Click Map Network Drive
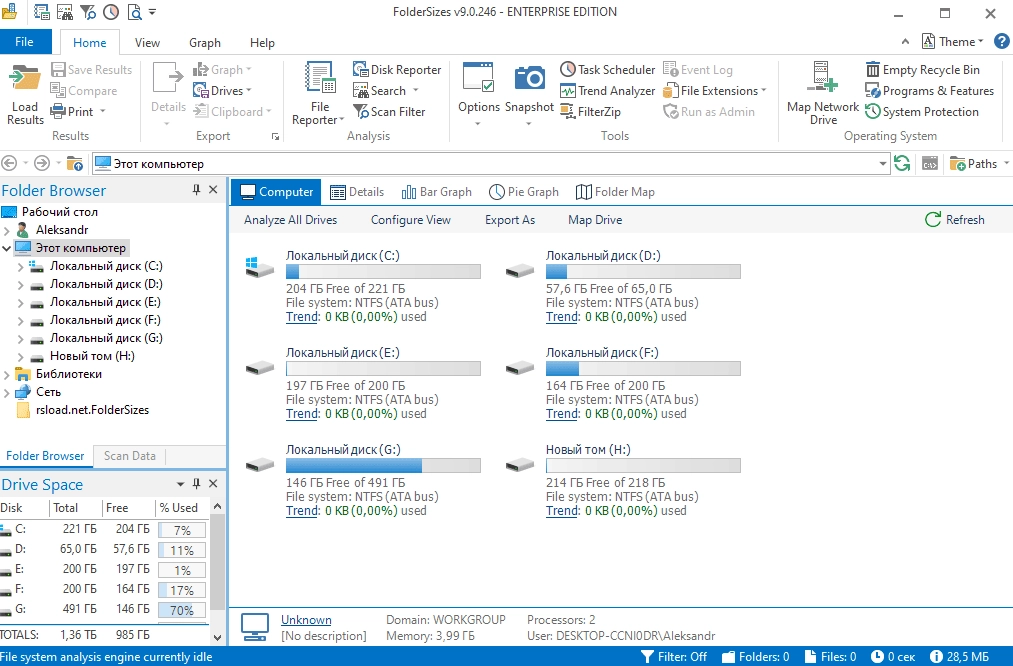The image size is (1013, 666). (x=822, y=94)
